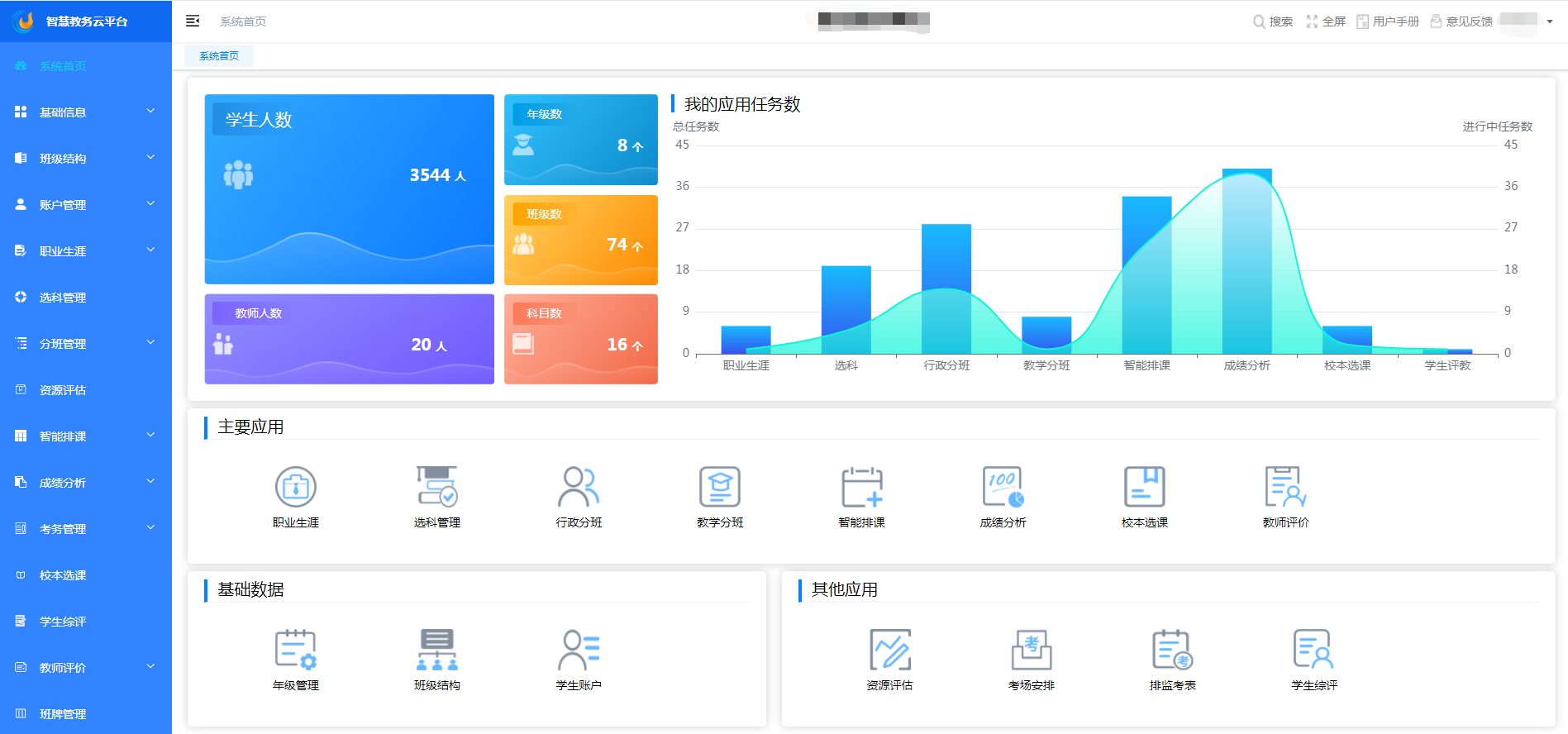Open the 成绩分析 score icon in 主要应用

(x=1003, y=487)
